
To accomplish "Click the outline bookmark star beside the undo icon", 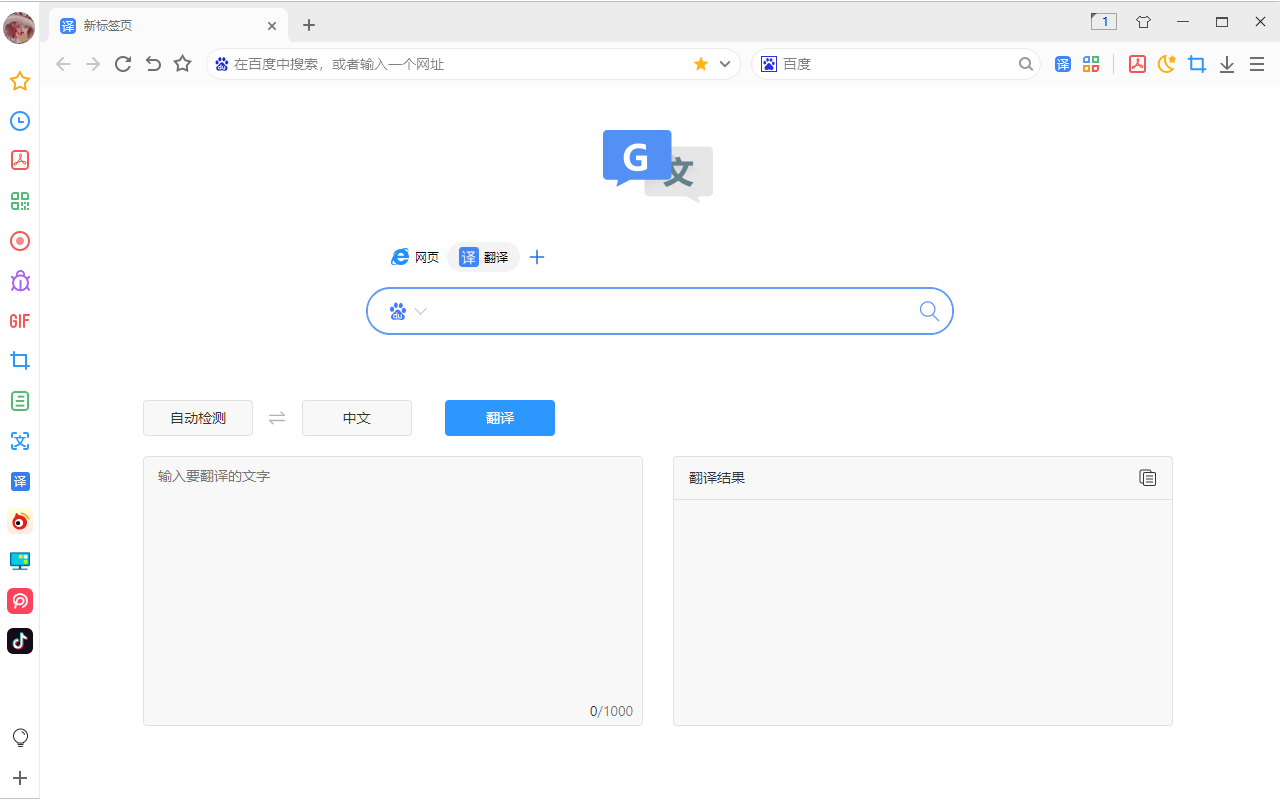I will [x=182, y=64].
